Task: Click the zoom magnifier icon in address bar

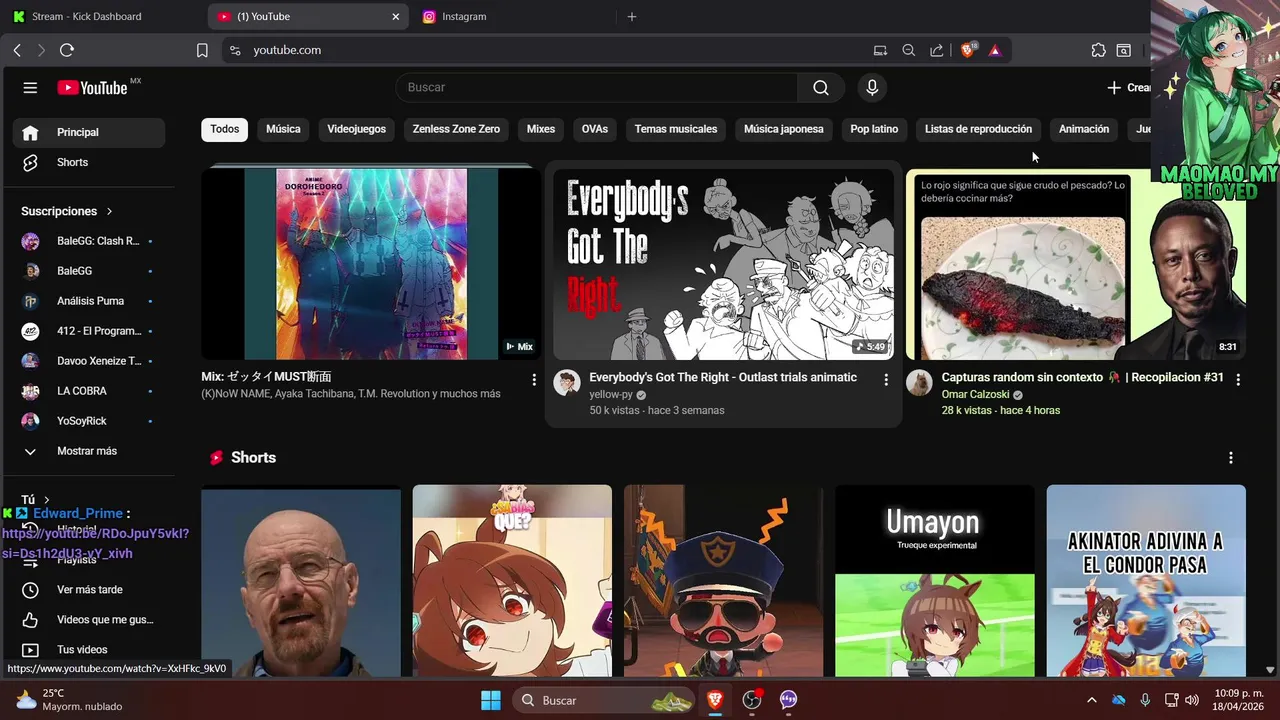Action: [x=908, y=50]
